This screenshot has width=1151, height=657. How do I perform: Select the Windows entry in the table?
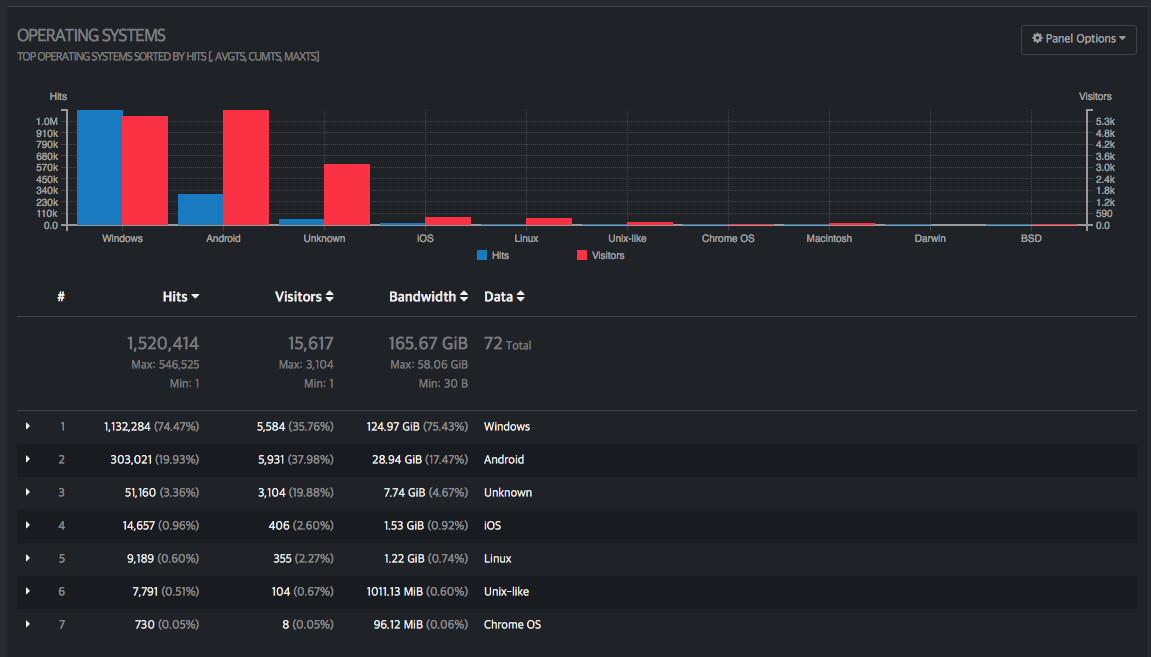507,427
